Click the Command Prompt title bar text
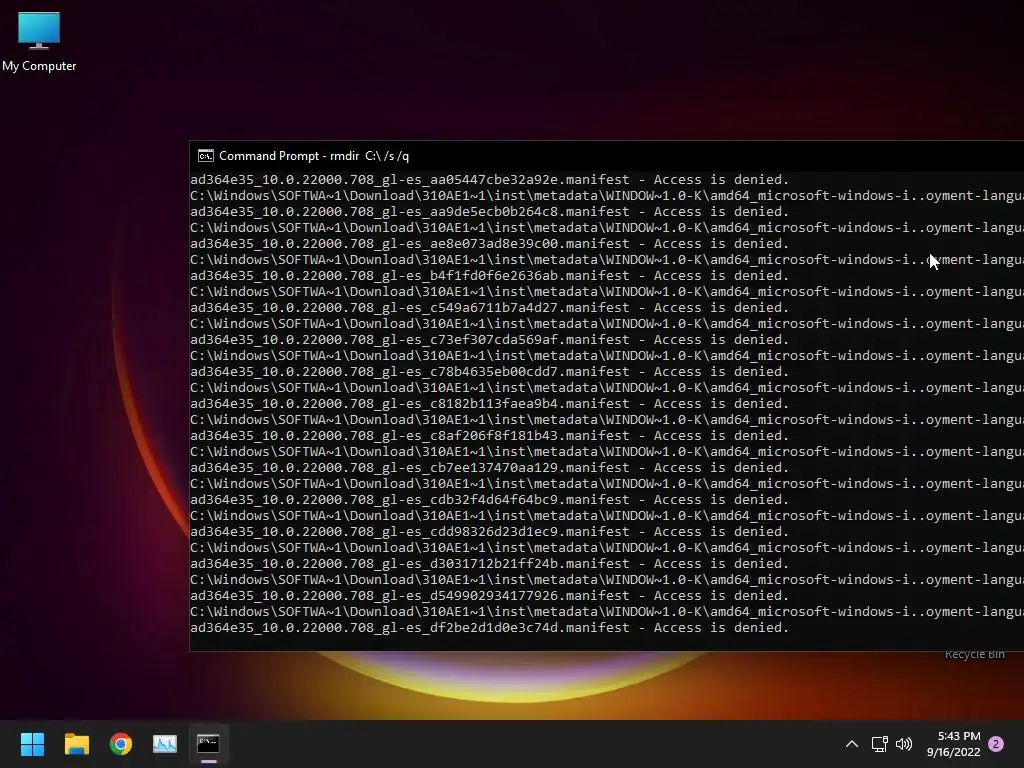Image resolution: width=1024 pixels, height=768 pixels. coord(314,156)
